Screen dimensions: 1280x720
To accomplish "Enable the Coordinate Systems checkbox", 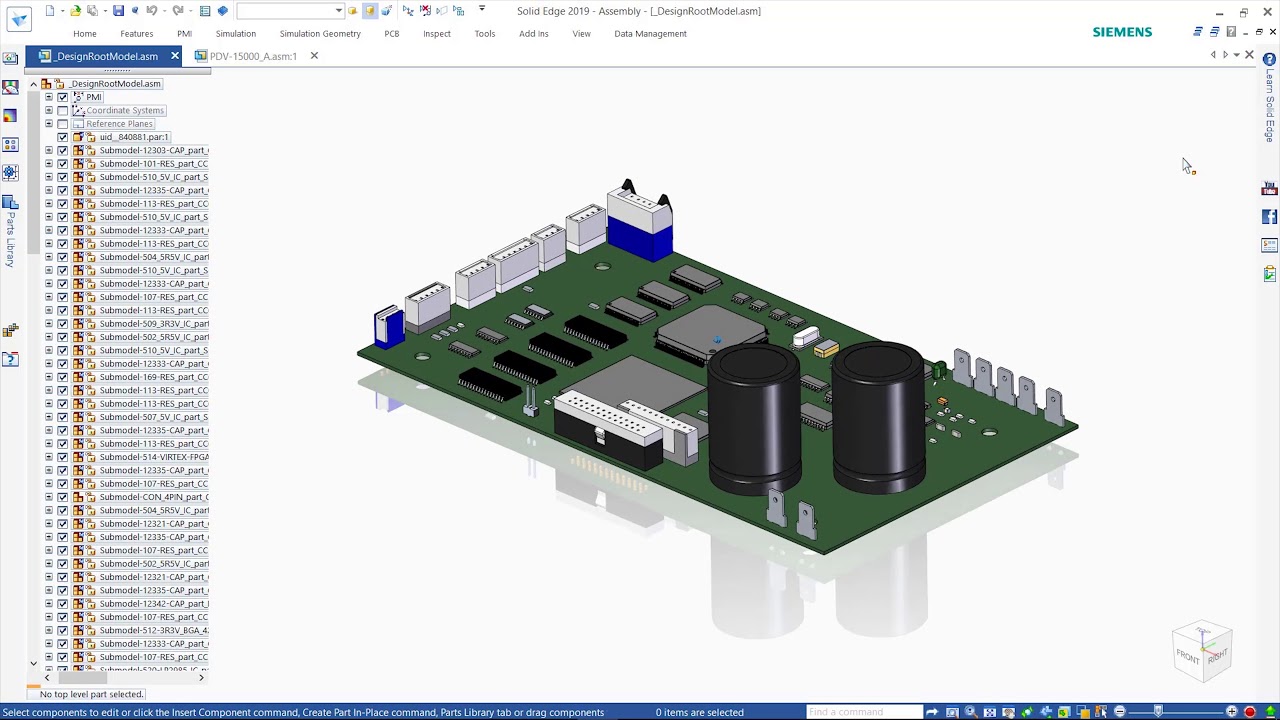I will [62, 111].
